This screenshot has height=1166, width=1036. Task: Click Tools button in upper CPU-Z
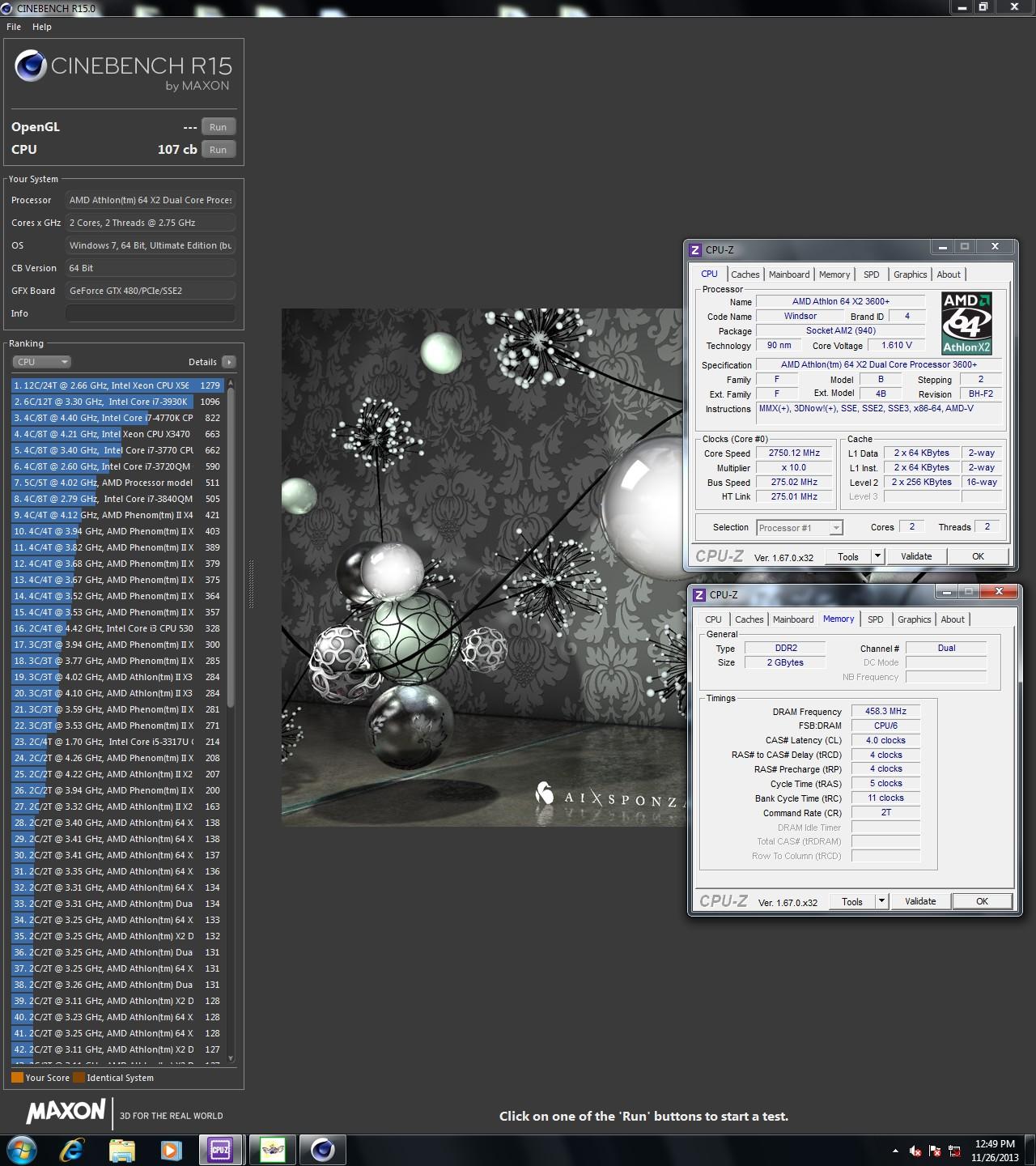848,556
